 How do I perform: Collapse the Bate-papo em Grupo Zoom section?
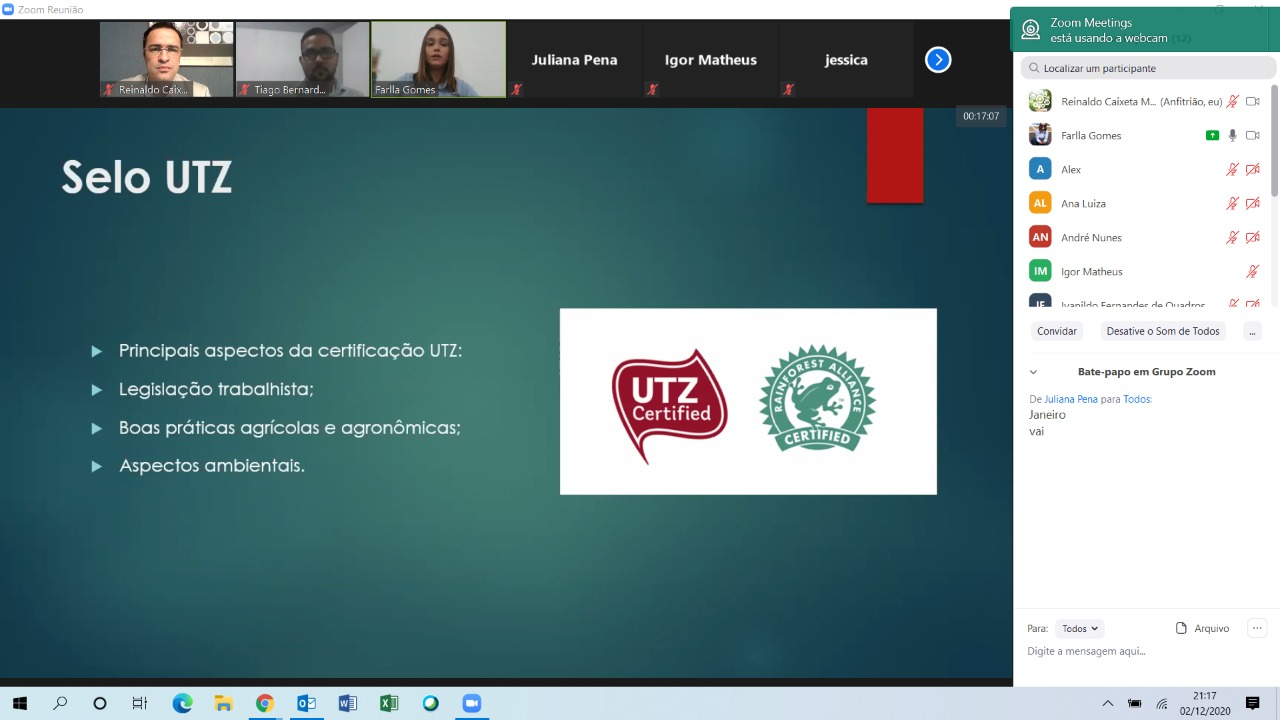(x=1033, y=372)
